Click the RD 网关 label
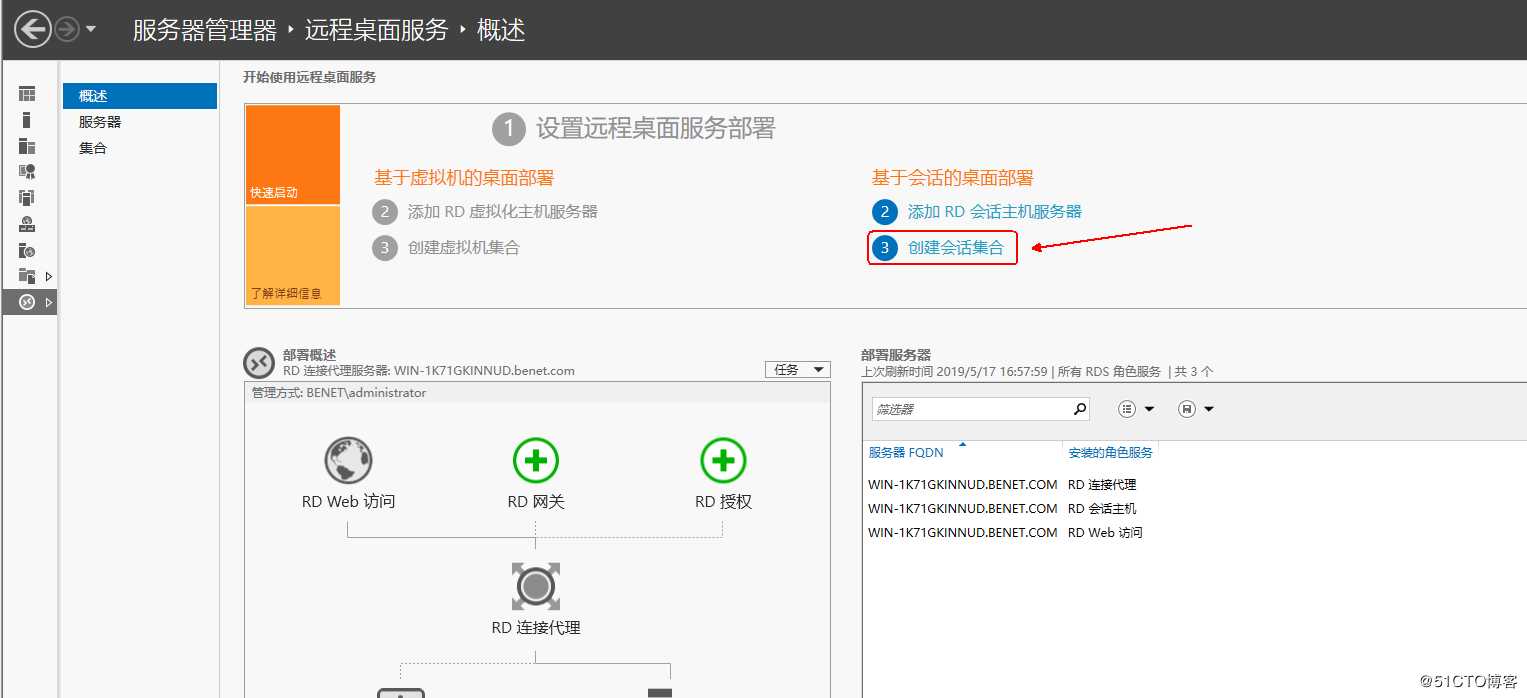The height and width of the screenshot is (698, 1527). tap(536, 502)
